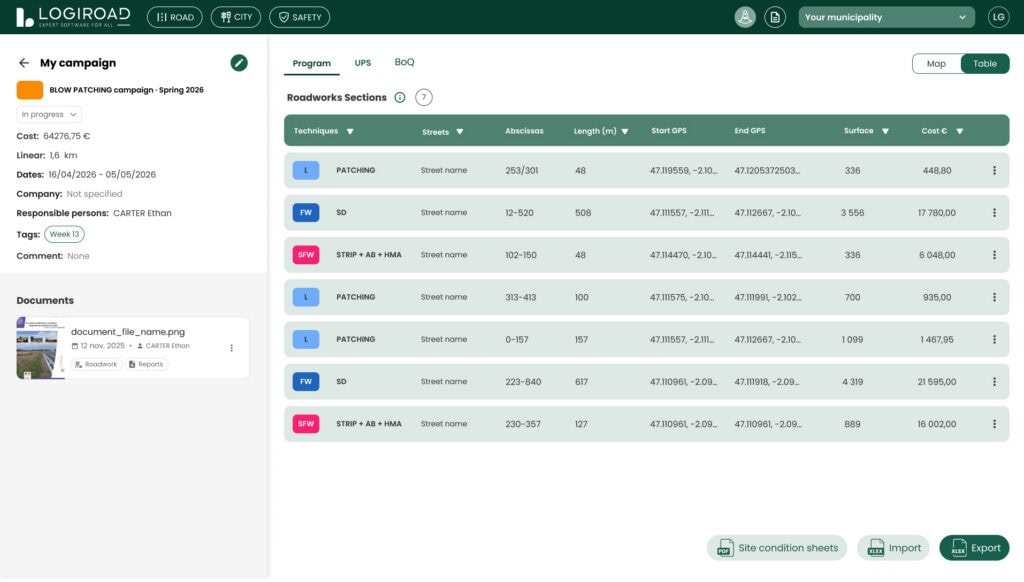Screen dimensions: 1024x582
Task: Open the LG user avatar menu
Action: [999, 17]
